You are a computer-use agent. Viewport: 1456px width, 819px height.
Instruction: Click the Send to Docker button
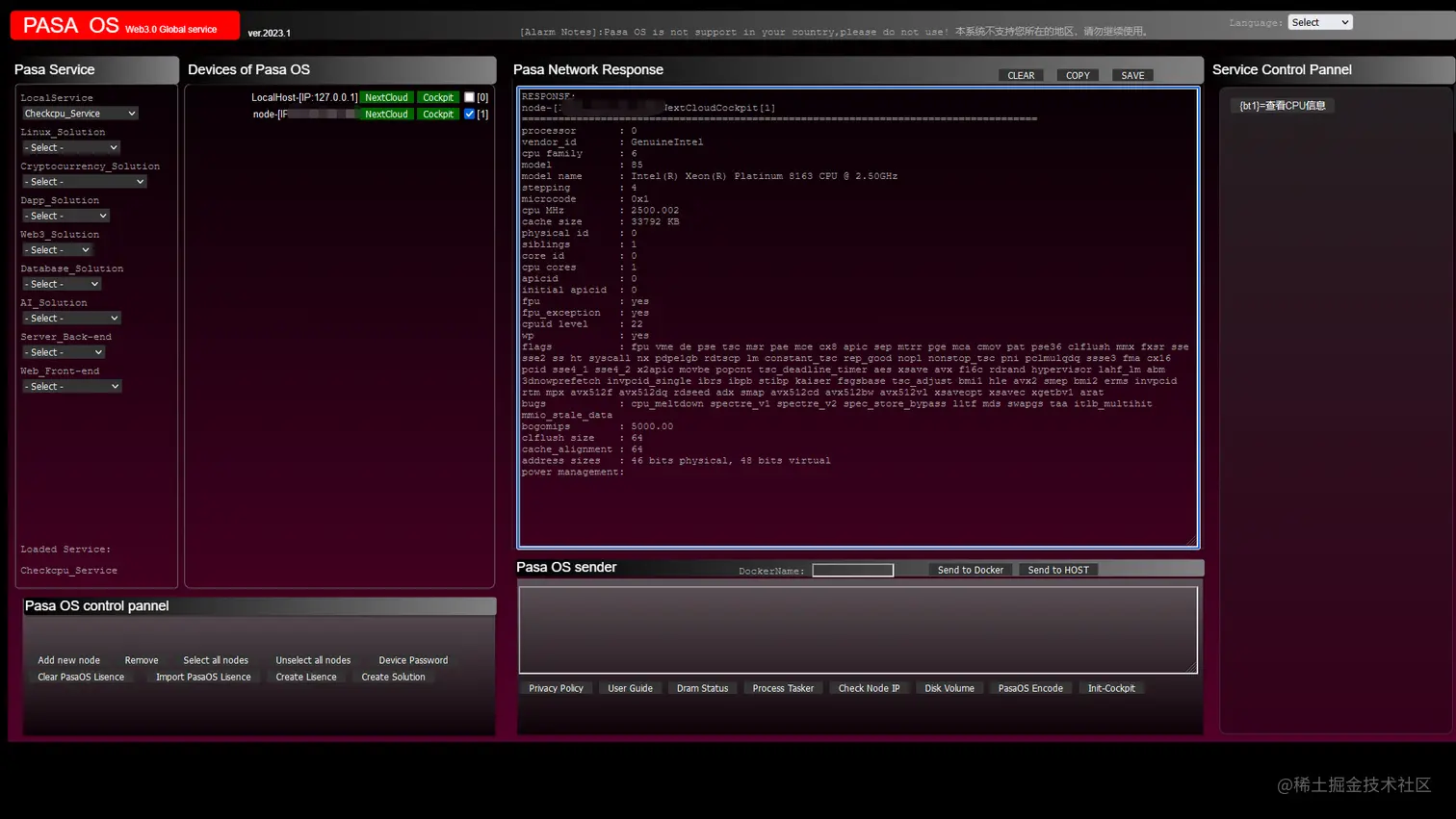click(971, 570)
